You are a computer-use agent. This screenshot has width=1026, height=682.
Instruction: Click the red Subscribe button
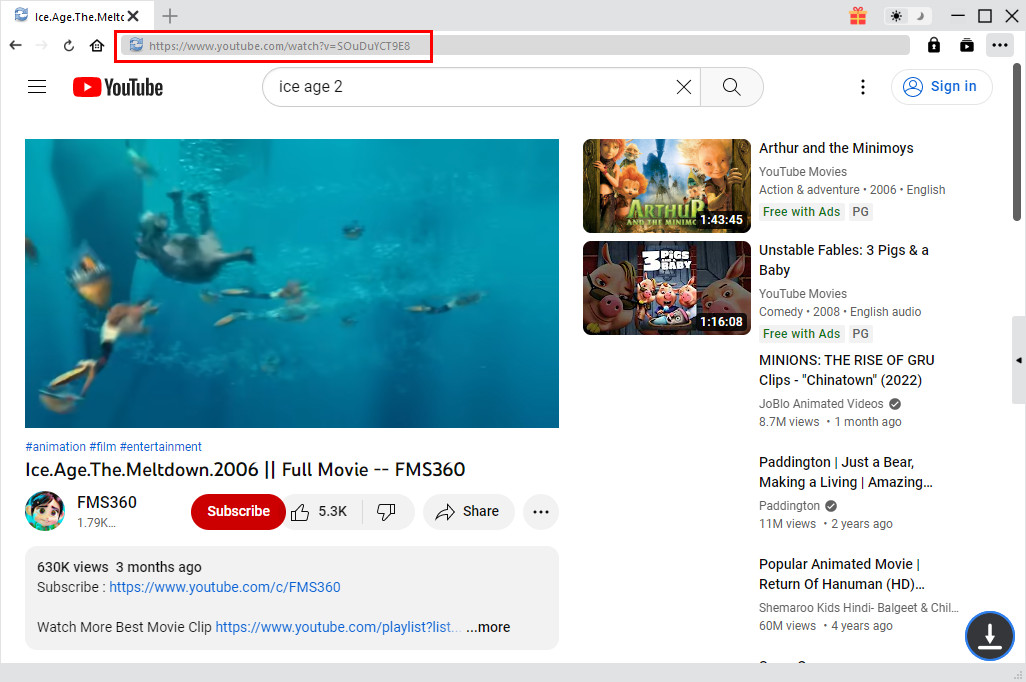[238, 511]
